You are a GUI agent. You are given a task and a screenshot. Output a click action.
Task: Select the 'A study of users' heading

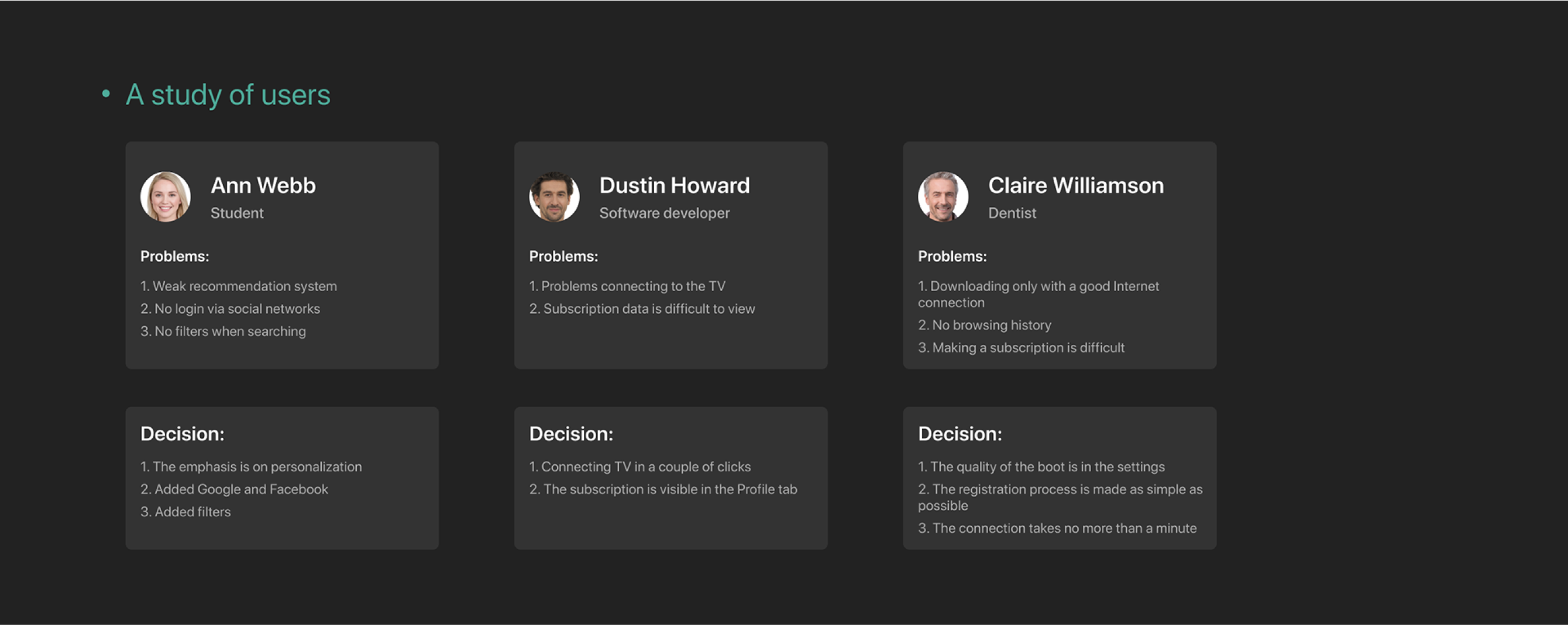[x=228, y=95]
